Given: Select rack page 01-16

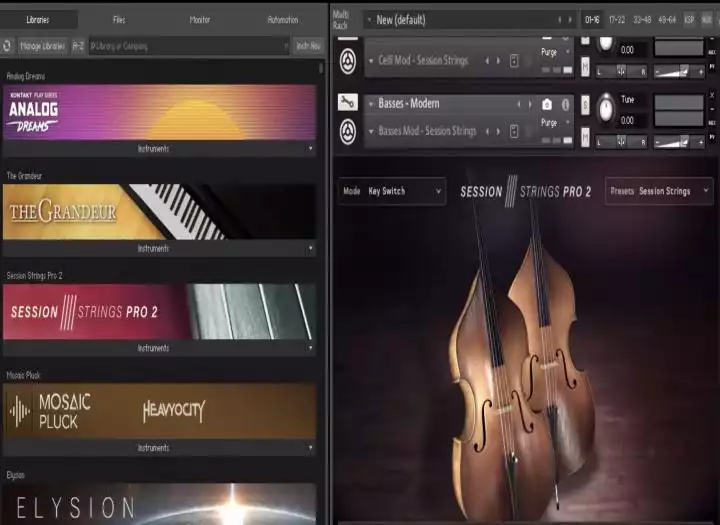Looking at the screenshot, I should 592,20.
